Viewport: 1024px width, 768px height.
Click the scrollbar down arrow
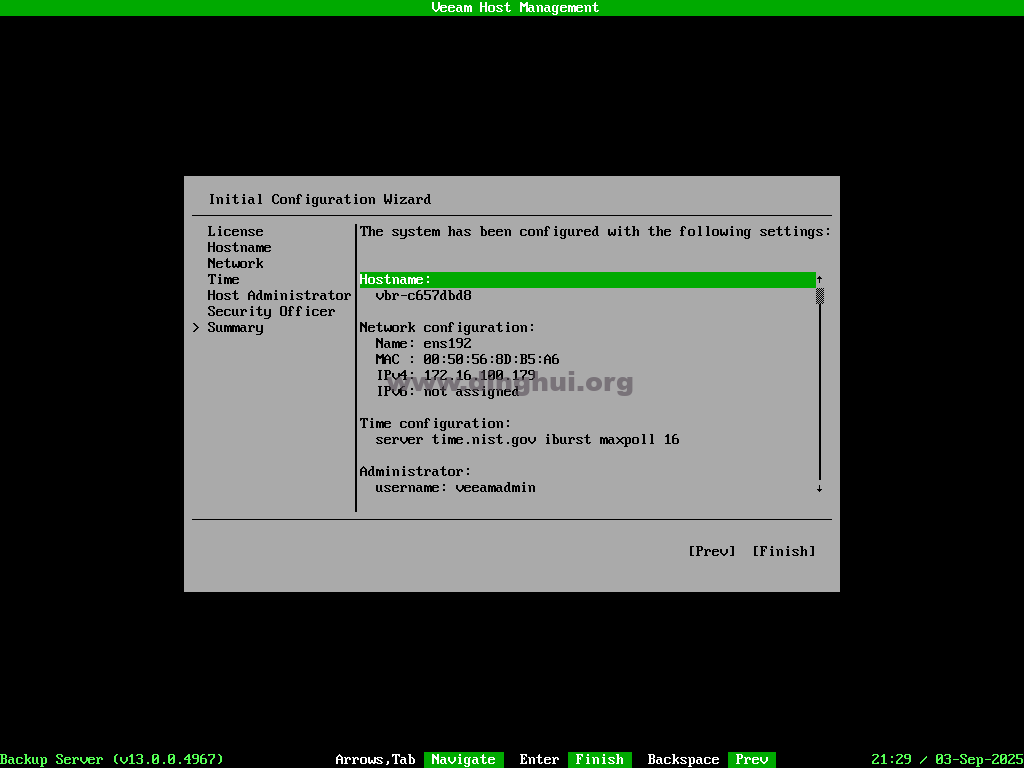pos(820,488)
